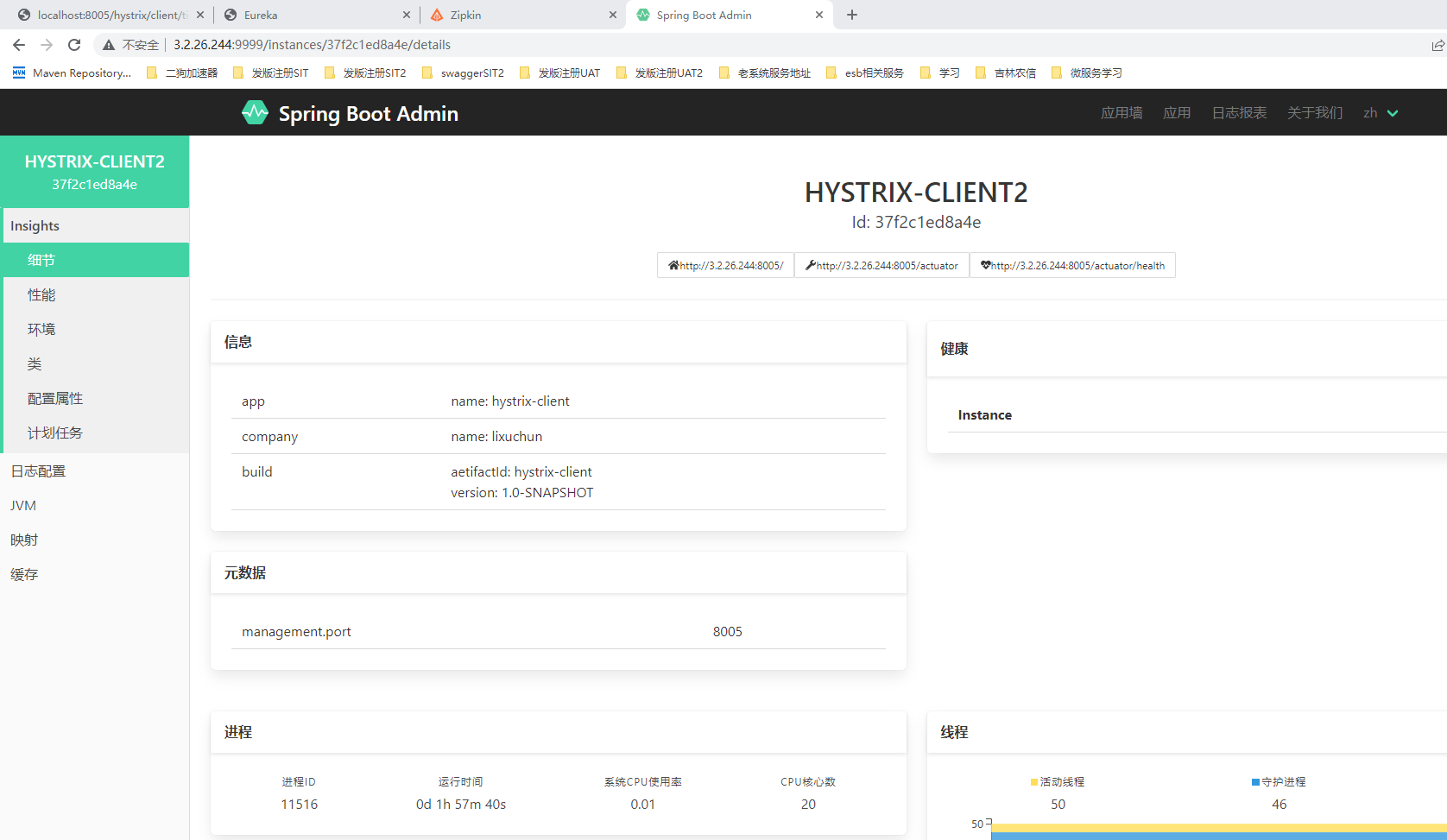Reload the page with the refresh icon
This screenshot has height=840, width=1447.
coord(74,45)
